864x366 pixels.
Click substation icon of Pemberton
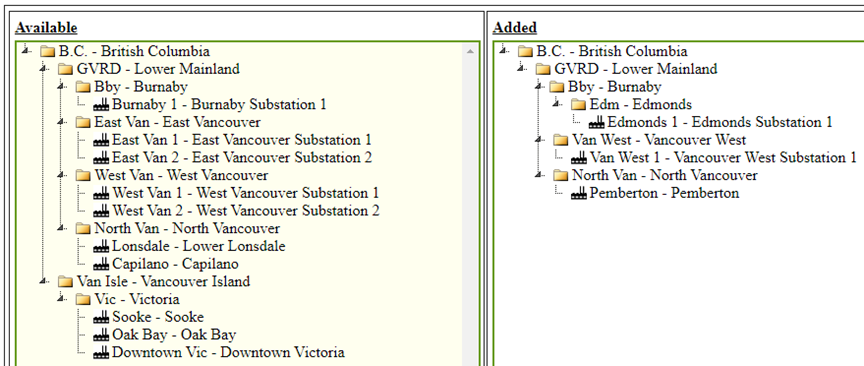579,193
